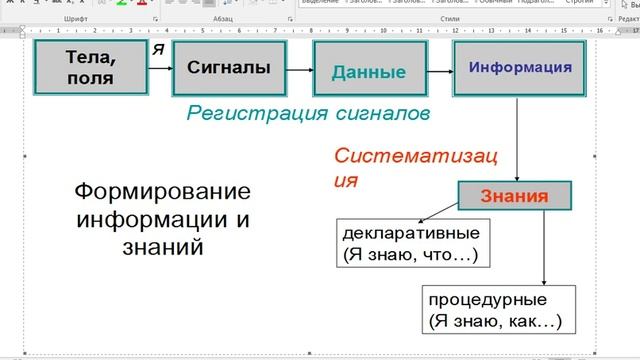The image size is (640, 360).
Task: Click the 'декларативные (Я знаю, что…)' text box
Action: point(413,243)
